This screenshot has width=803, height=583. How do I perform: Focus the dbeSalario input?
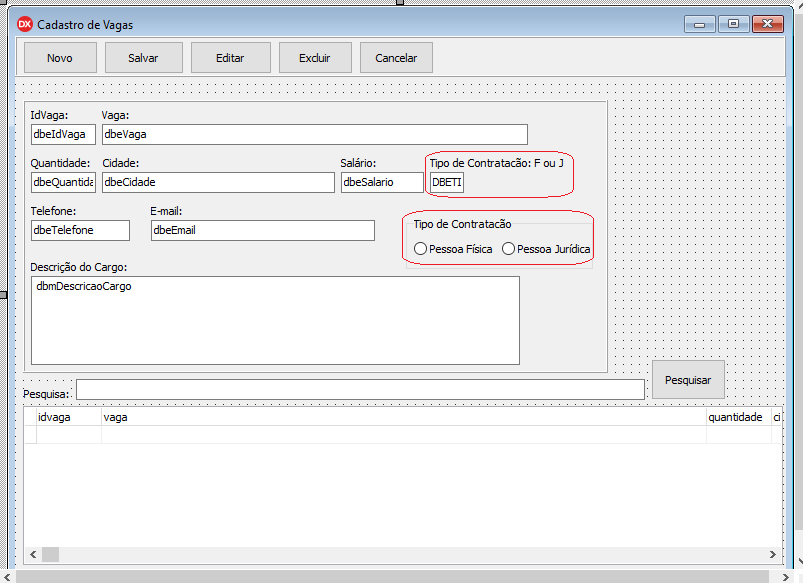coord(382,182)
